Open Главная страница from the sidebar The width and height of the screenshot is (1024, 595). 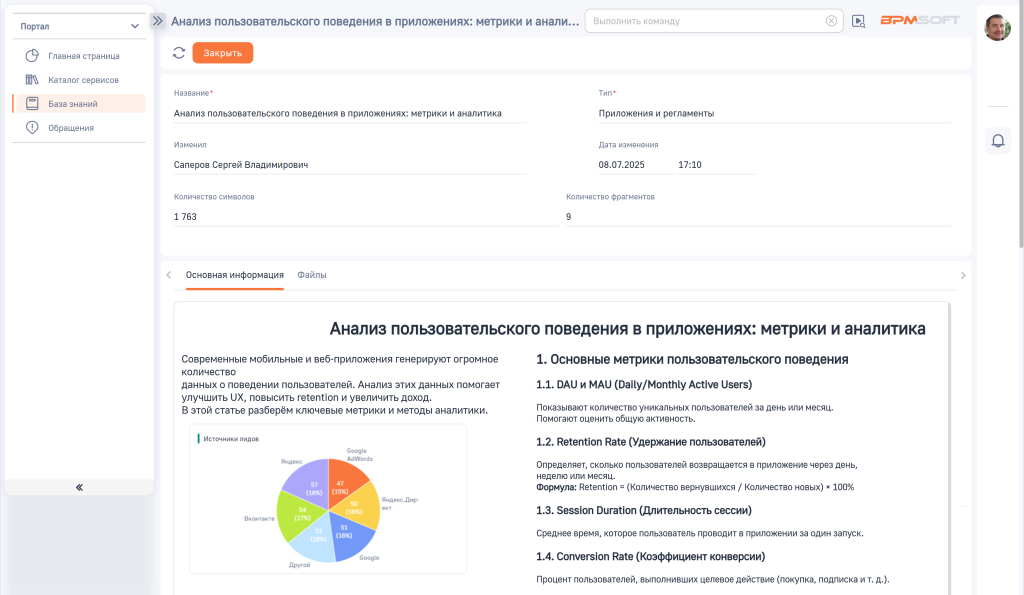pos(82,56)
